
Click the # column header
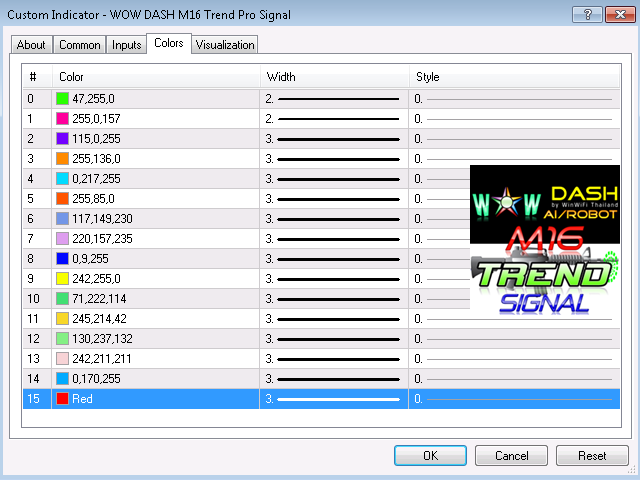[37, 77]
